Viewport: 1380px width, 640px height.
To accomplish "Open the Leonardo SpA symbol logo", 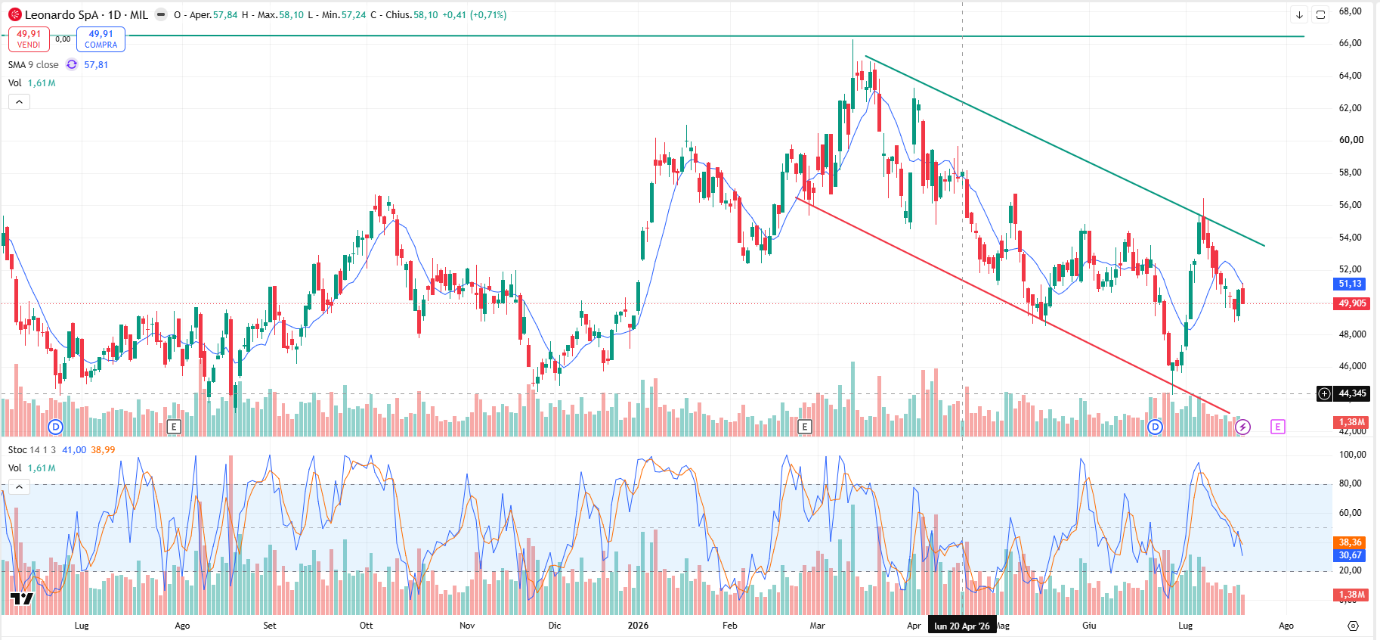I will (x=15, y=14).
